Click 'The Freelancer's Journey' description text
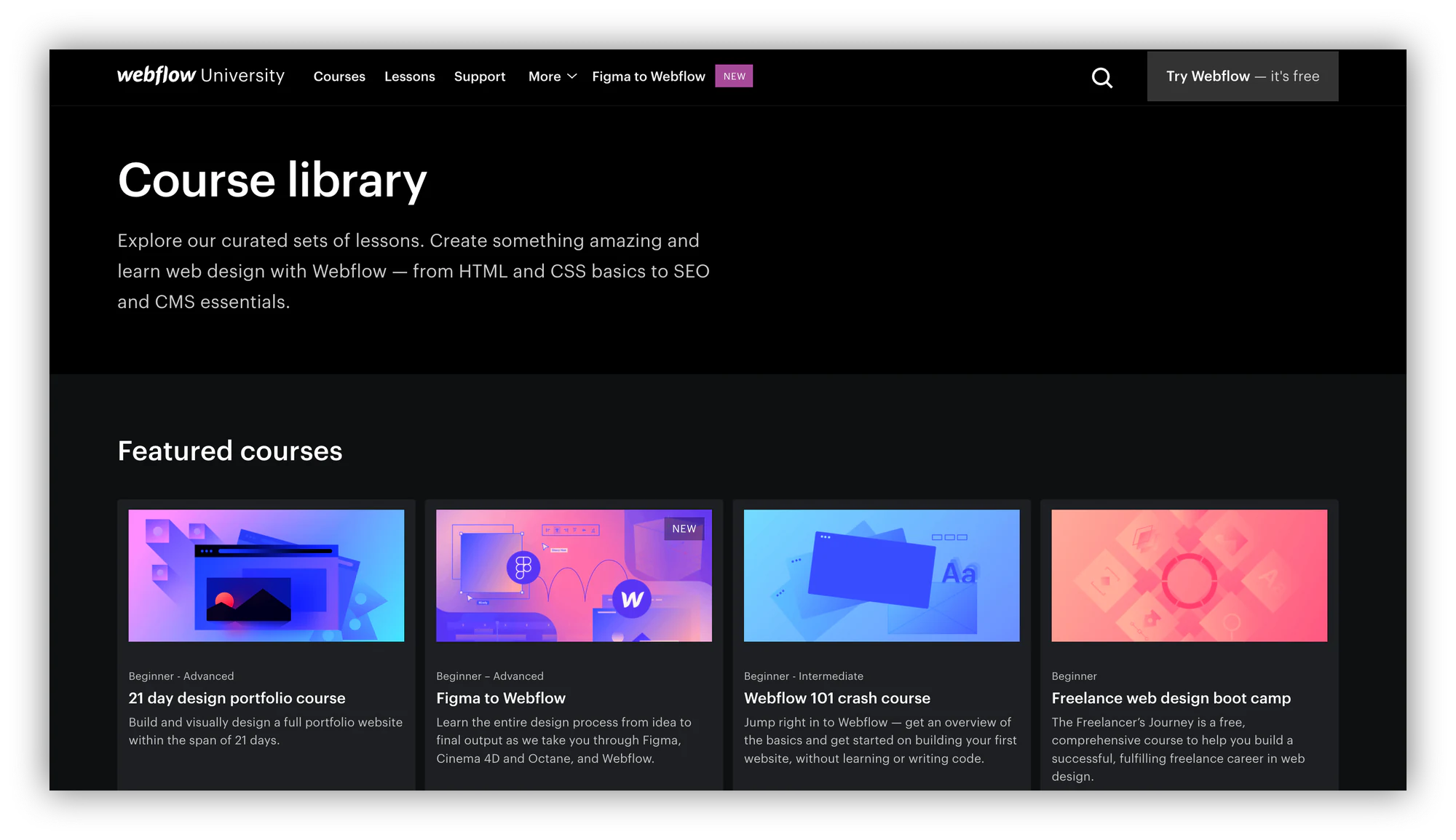The image size is (1456, 840). point(1178,749)
